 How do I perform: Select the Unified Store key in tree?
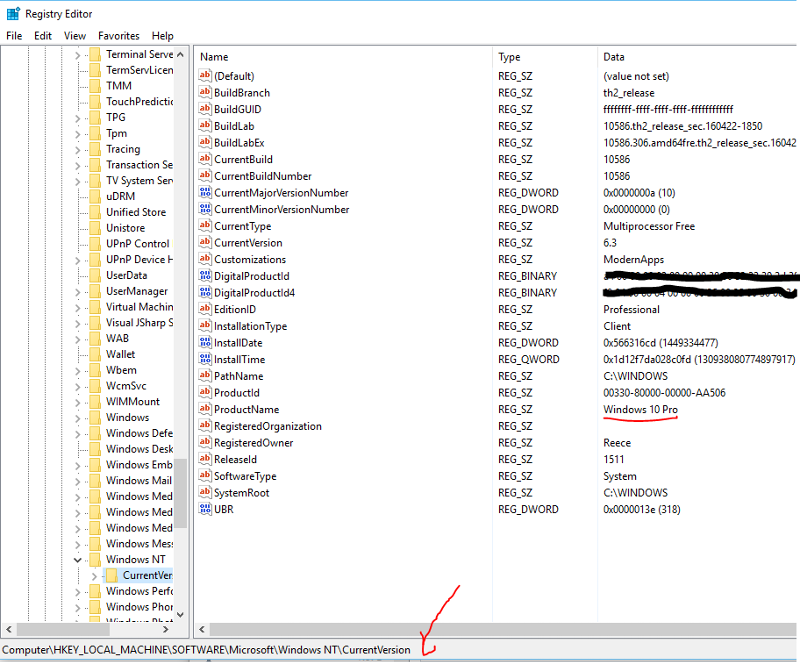coord(136,212)
